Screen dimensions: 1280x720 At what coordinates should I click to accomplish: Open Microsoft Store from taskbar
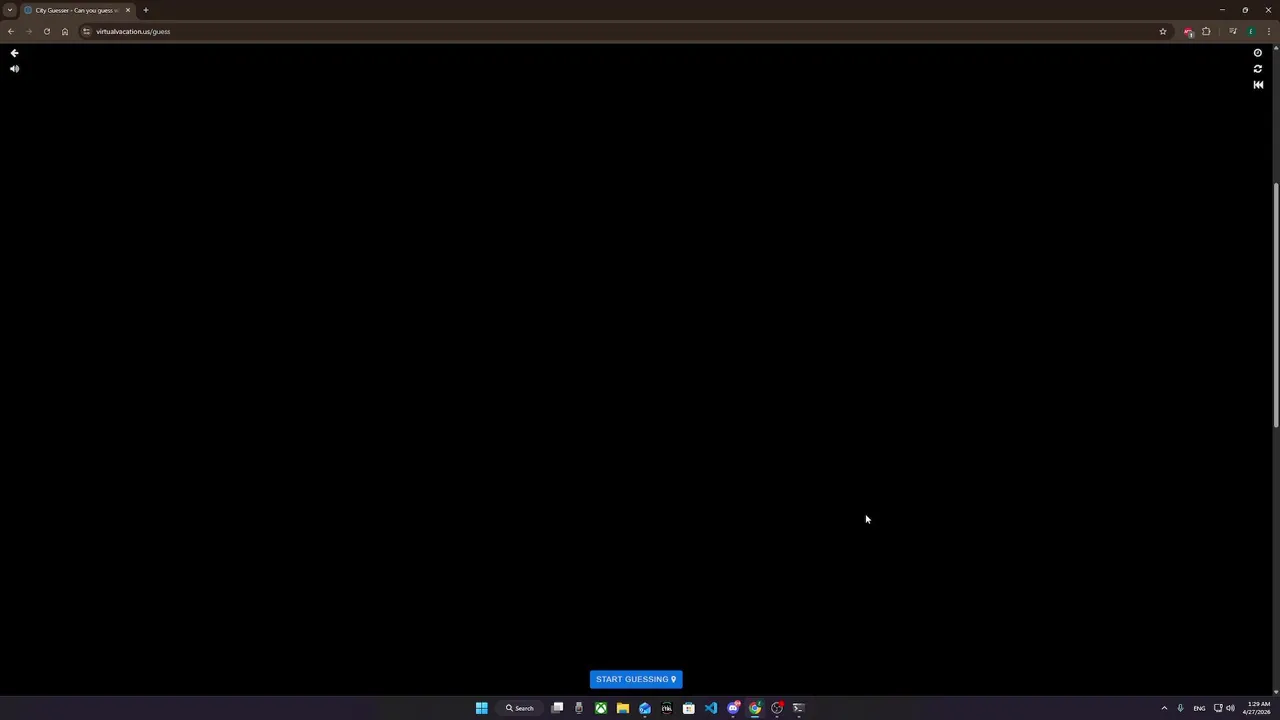click(689, 708)
